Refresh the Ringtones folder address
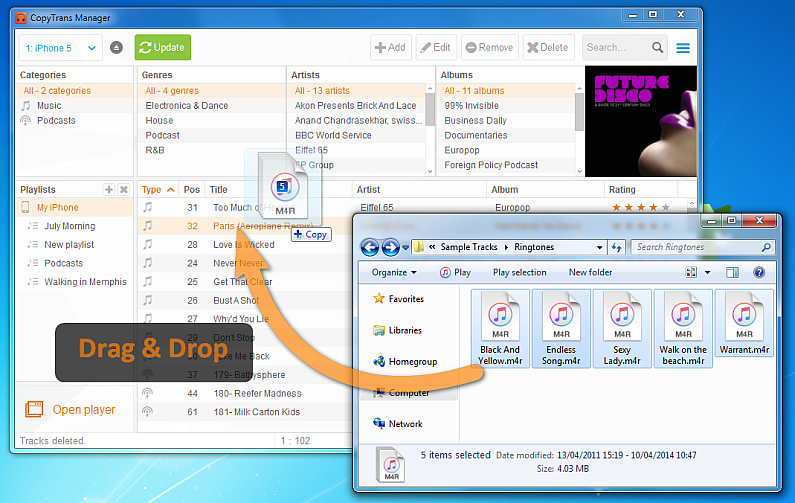Viewport: 795px width, 503px height. click(x=617, y=247)
